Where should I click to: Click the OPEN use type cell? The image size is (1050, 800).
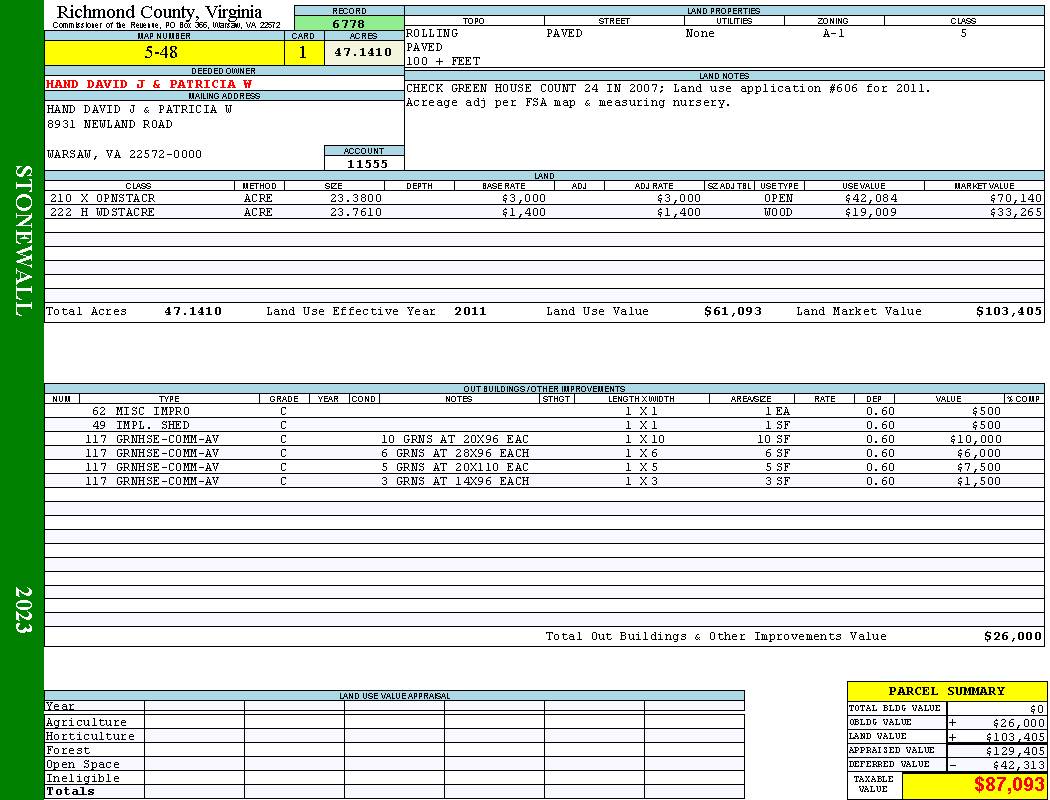pyautogui.click(x=778, y=198)
